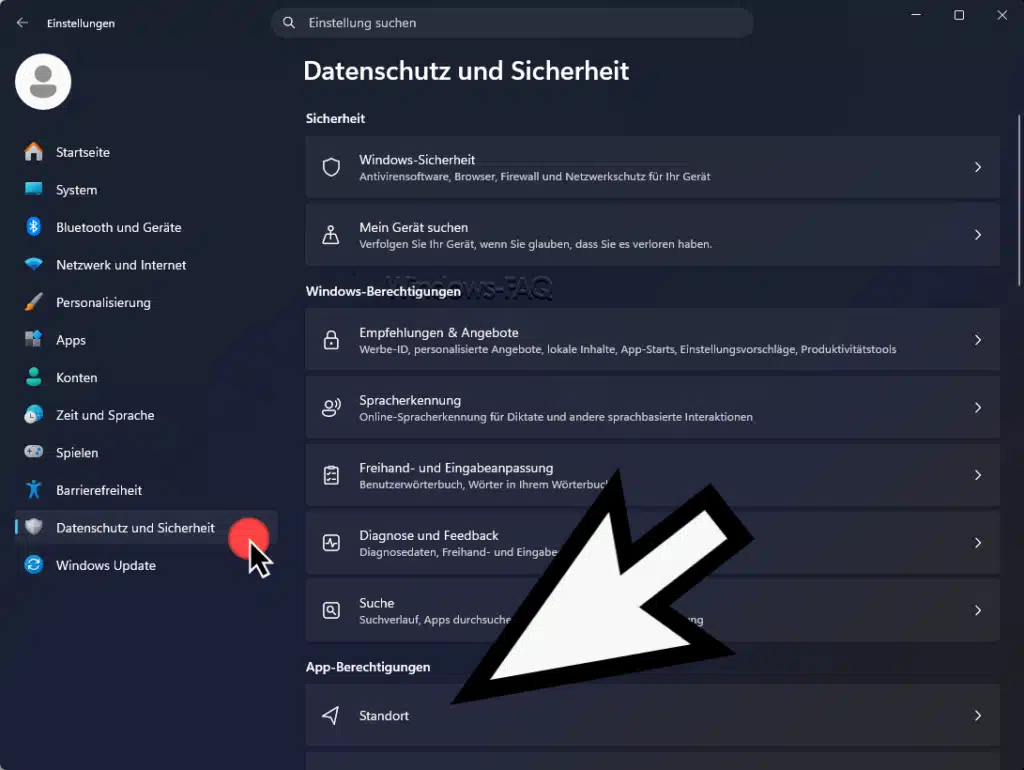Screen dimensions: 1024x770
Task: Click the Empfehlungen & Angebote lock icon
Action: (331, 340)
